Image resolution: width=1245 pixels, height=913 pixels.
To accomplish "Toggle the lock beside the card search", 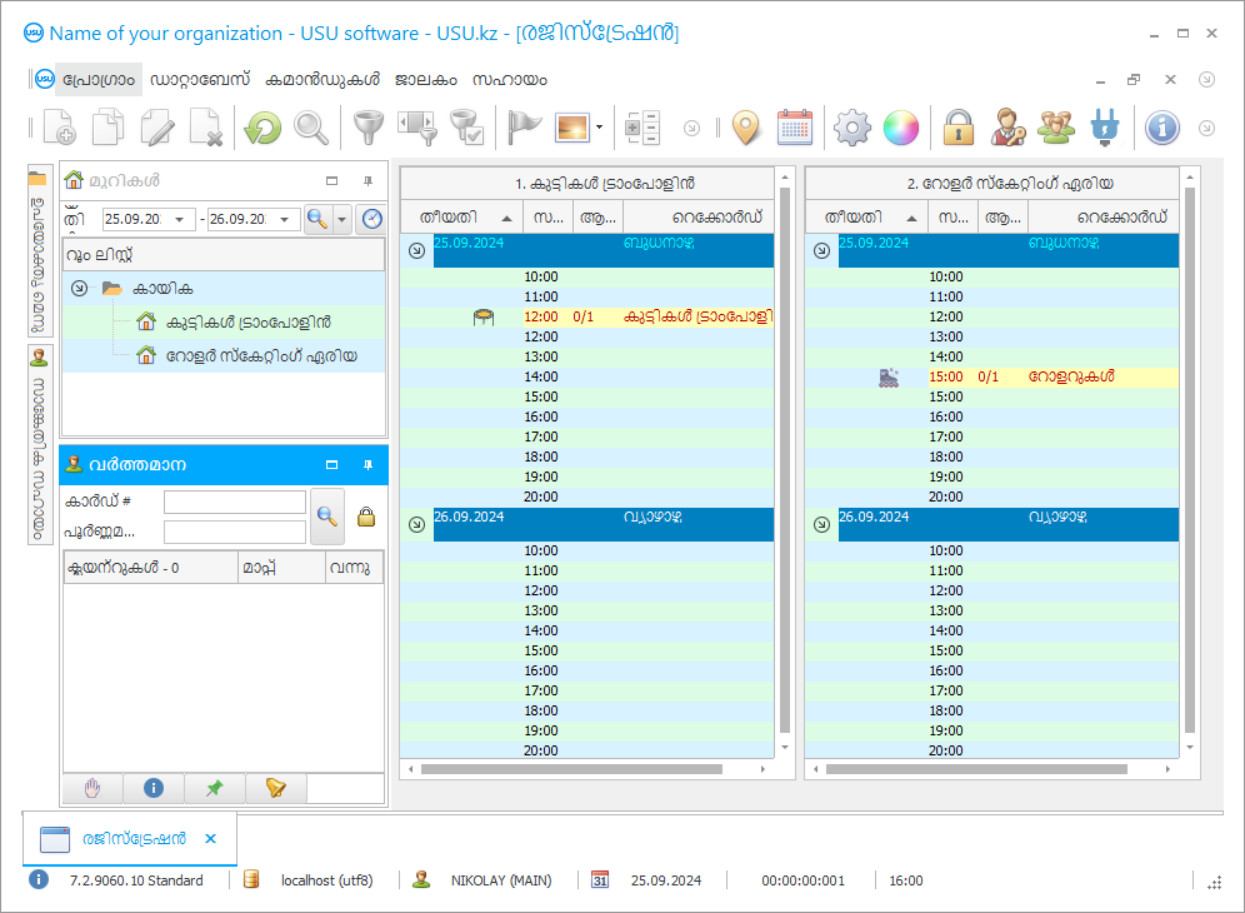I will [367, 517].
